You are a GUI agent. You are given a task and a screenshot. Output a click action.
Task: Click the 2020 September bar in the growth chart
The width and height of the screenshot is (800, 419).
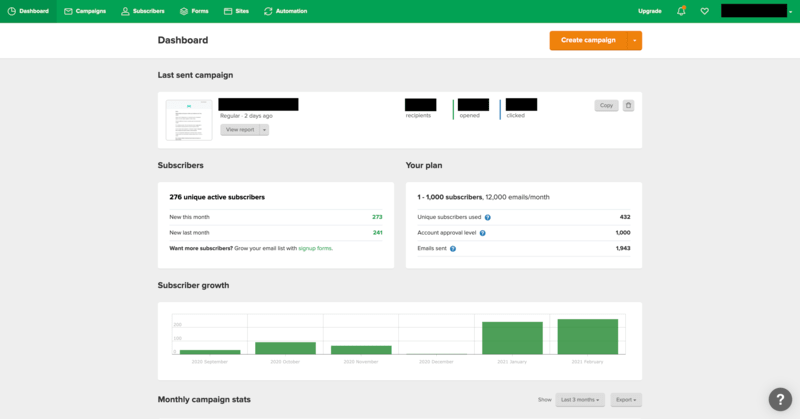tap(210, 352)
